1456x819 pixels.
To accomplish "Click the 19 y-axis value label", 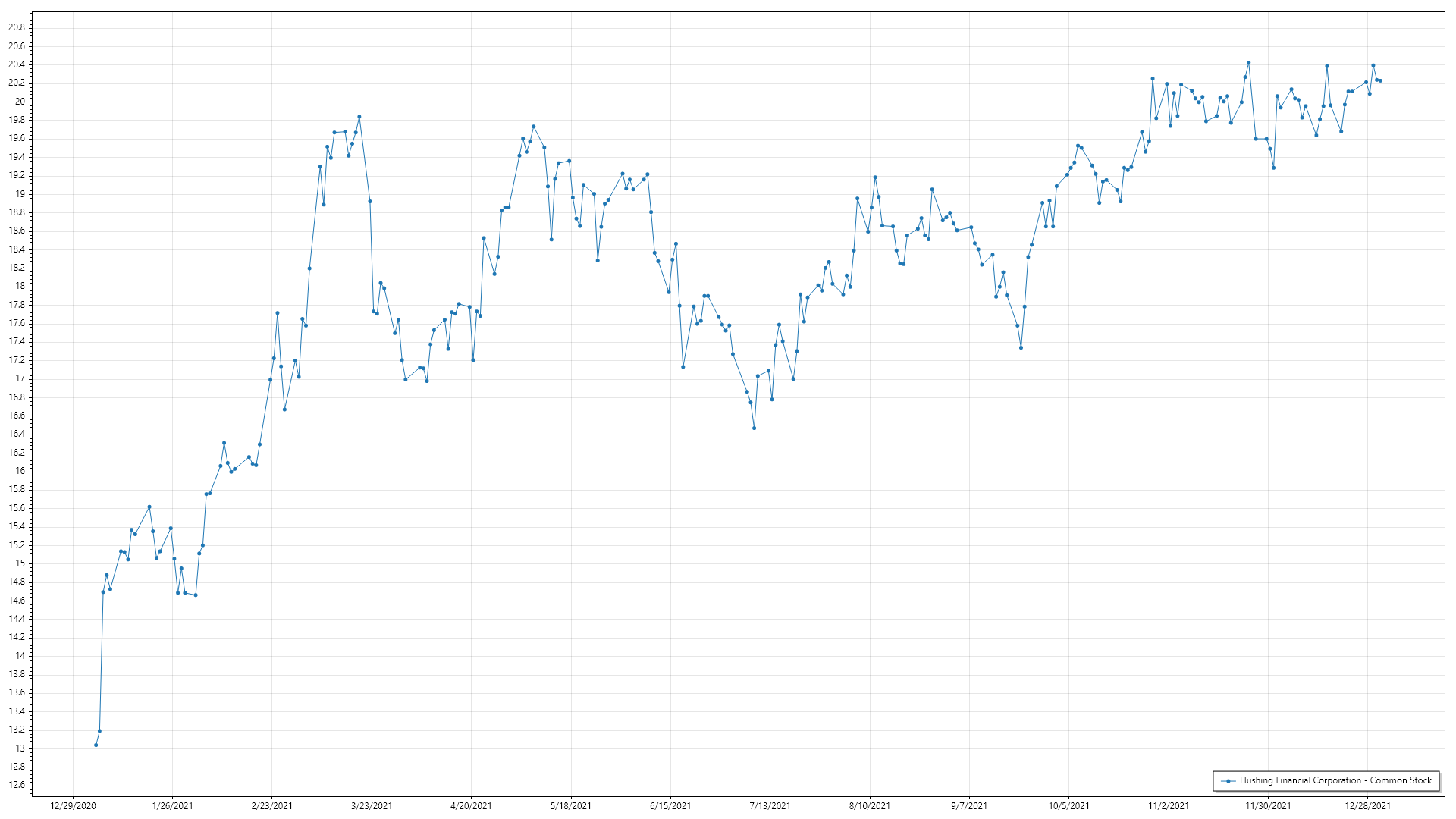I will point(20,194).
